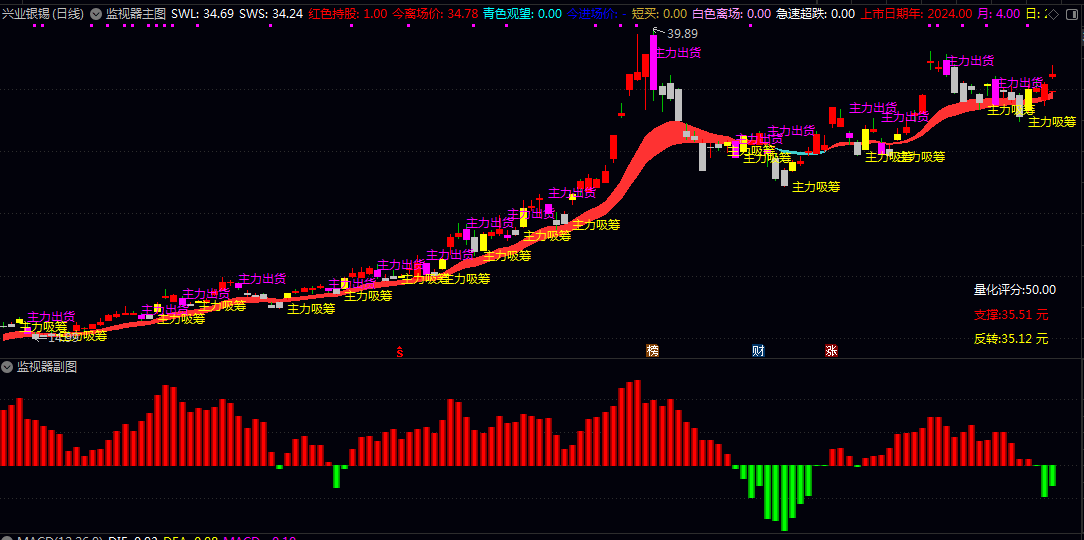Screen dimensions: 1084x540
Task: Open the 财 financial report marker
Action: click(758, 351)
